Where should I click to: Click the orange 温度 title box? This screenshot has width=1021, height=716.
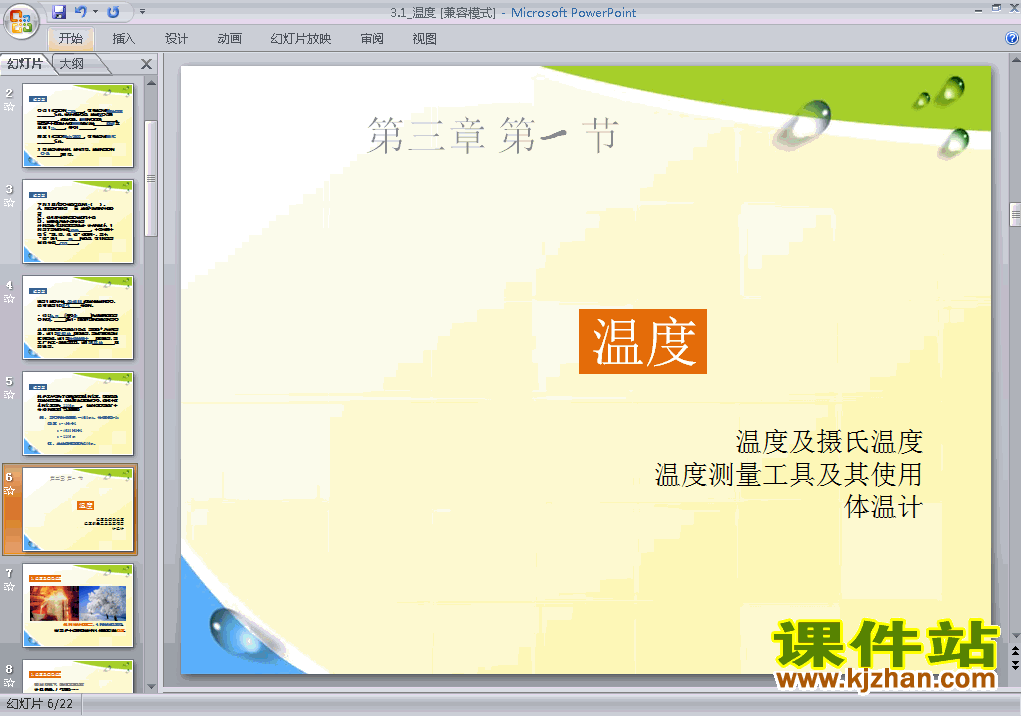tap(643, 341)
